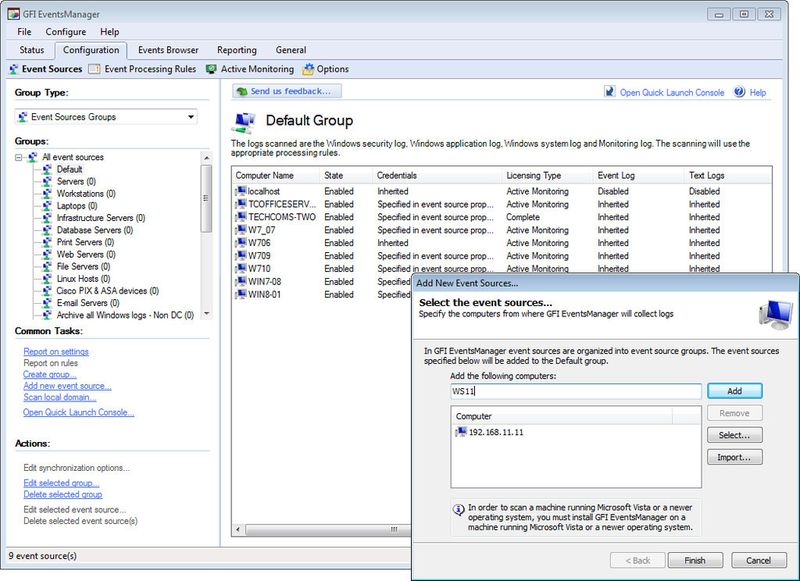Screen dimensions: 800x581
Task: Click the GFI EventsManager title bar icon
Action: point(13,14)
